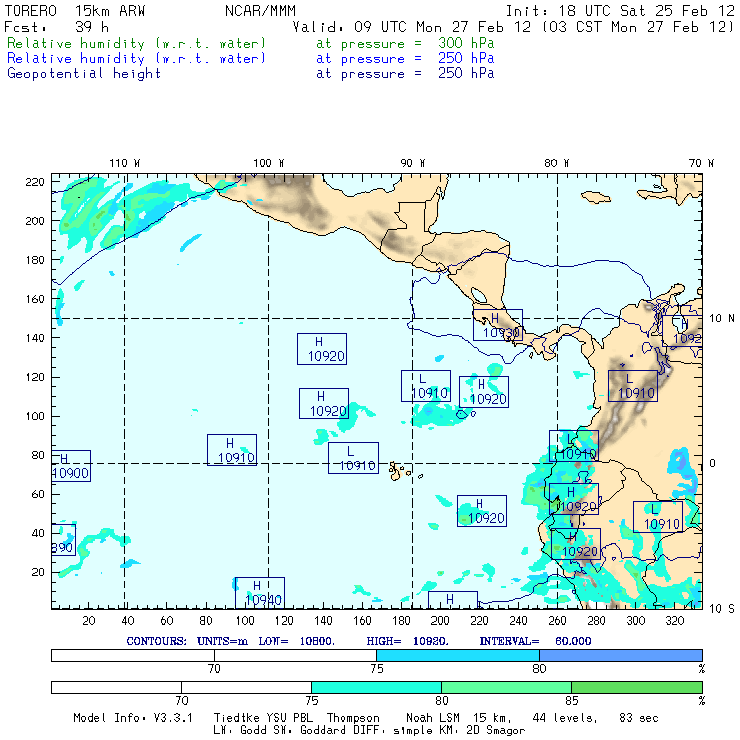This screenshot has width=740, height=740.
Task: Click the Galapagos Islands on the map
Action: click(x=400, y=471)
